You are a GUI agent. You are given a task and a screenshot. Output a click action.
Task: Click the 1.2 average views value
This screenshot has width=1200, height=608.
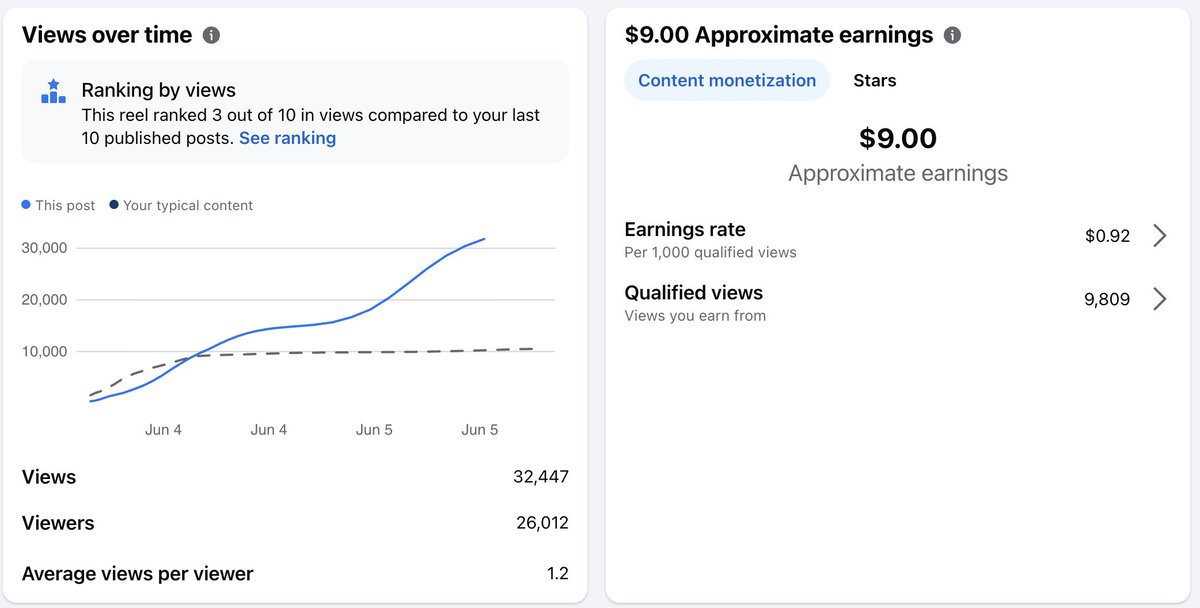[x=558, y=574]
